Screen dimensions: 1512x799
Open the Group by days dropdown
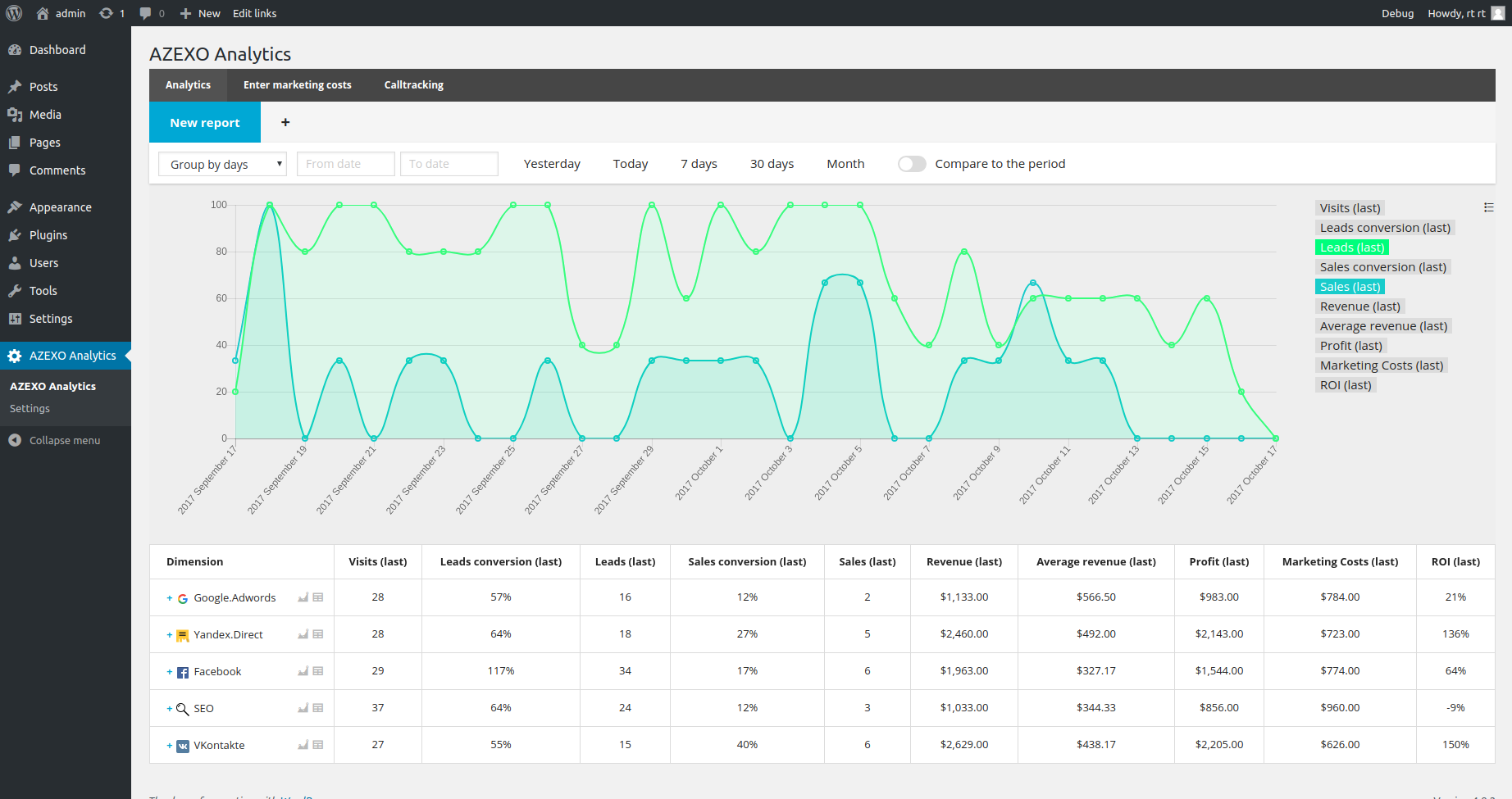(222, 164)
